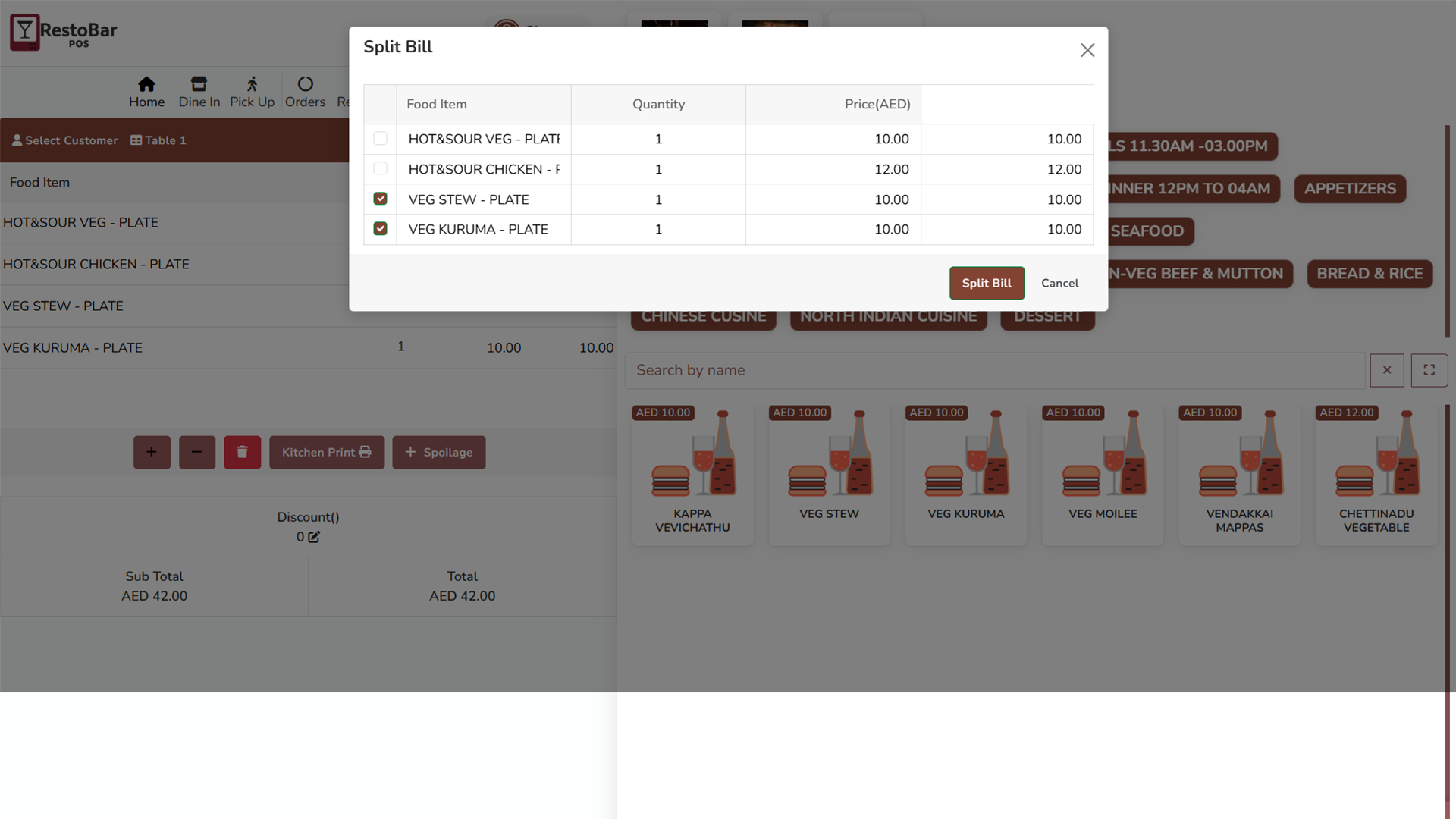Open the Dine In section
The height and width of the screenshot is (819, 1456).
(x=199, y=92)
